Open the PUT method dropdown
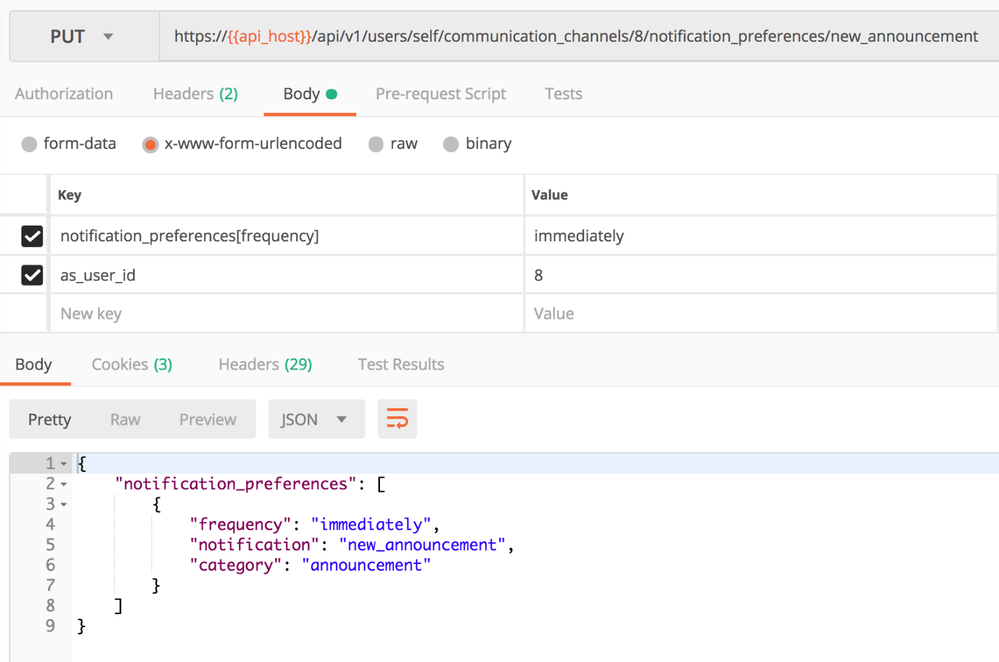The image size is (999, 662). coord(82,37)
